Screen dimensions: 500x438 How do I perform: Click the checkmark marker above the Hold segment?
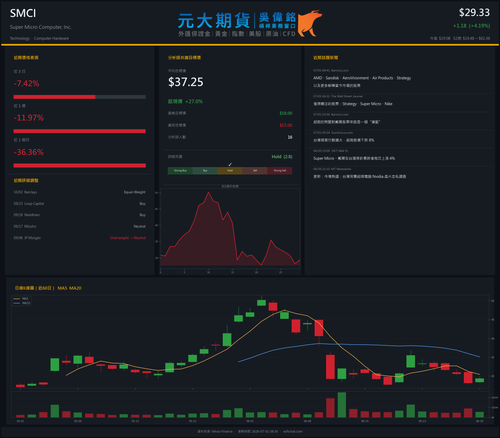tap(230, 164)
